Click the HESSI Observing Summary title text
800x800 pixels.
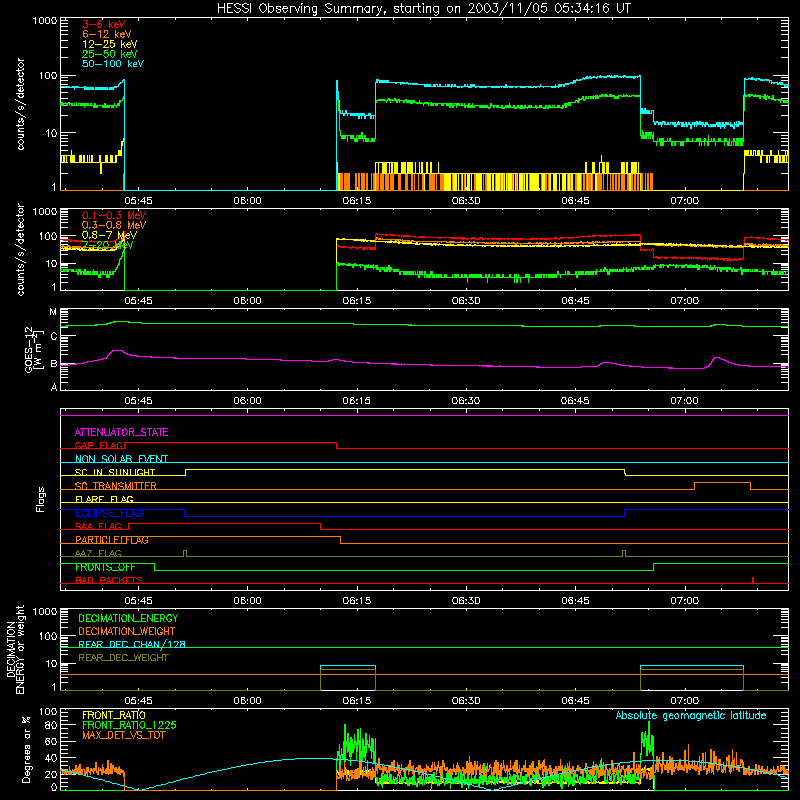(424, 9)
